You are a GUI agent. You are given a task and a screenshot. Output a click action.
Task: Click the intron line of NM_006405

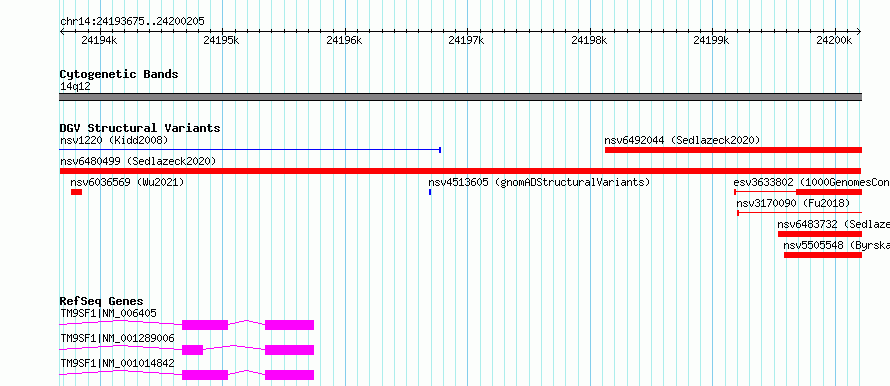coord(246,322)
